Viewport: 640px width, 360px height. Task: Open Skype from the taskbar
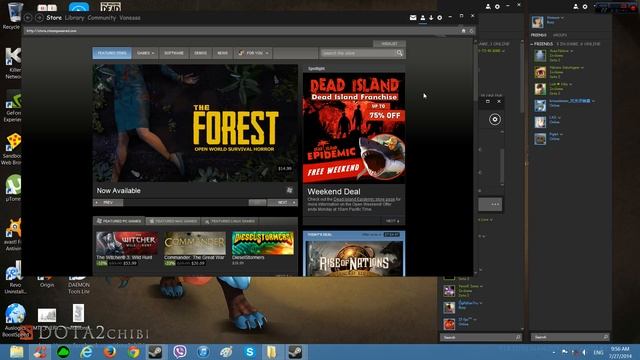click(249, 352)
